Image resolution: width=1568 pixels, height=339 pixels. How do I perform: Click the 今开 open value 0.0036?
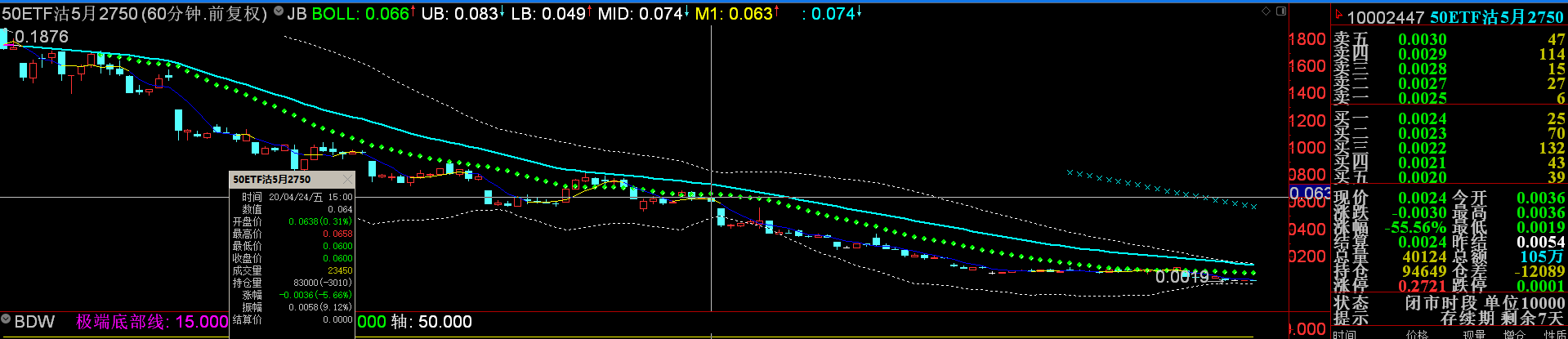pos(1541,198)
